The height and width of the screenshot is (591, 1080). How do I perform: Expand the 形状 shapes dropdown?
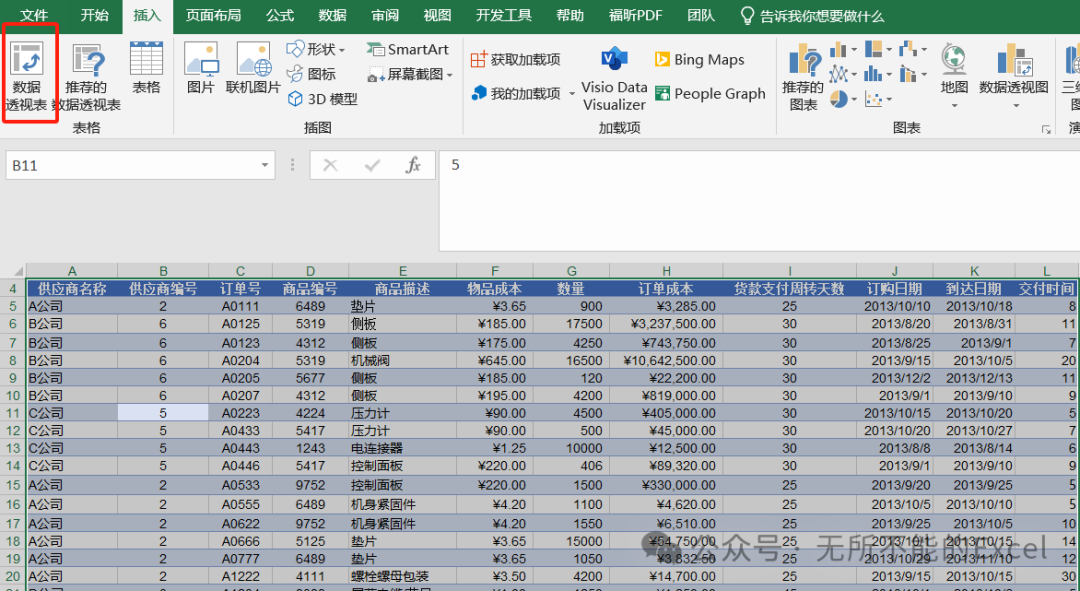point(342,50)
